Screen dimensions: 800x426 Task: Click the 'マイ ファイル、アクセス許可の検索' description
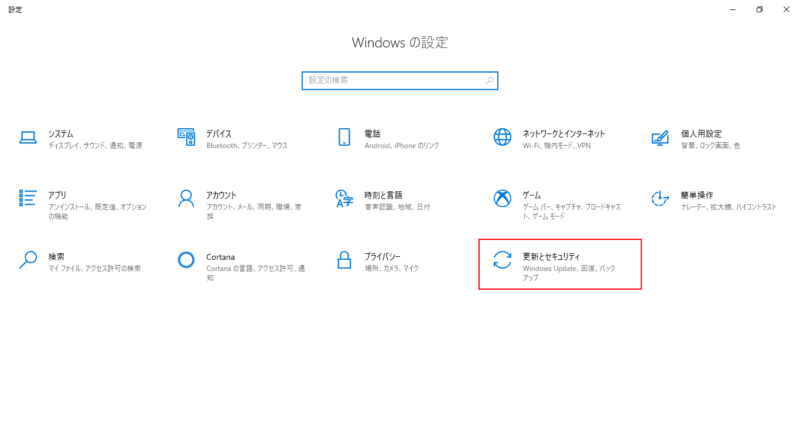tap(94, 268)
